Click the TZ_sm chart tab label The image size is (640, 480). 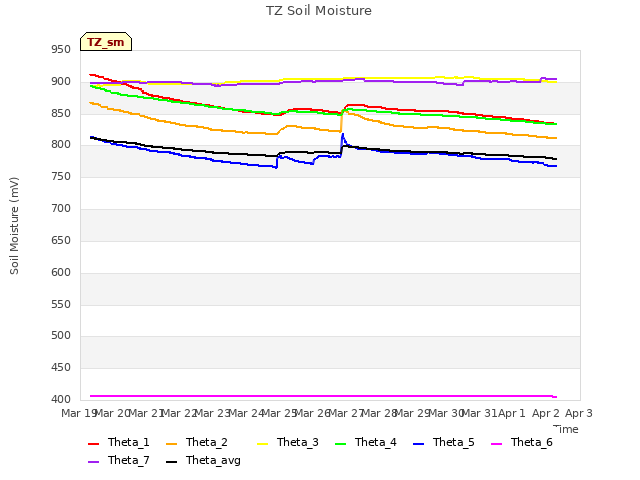coord(106,42)
